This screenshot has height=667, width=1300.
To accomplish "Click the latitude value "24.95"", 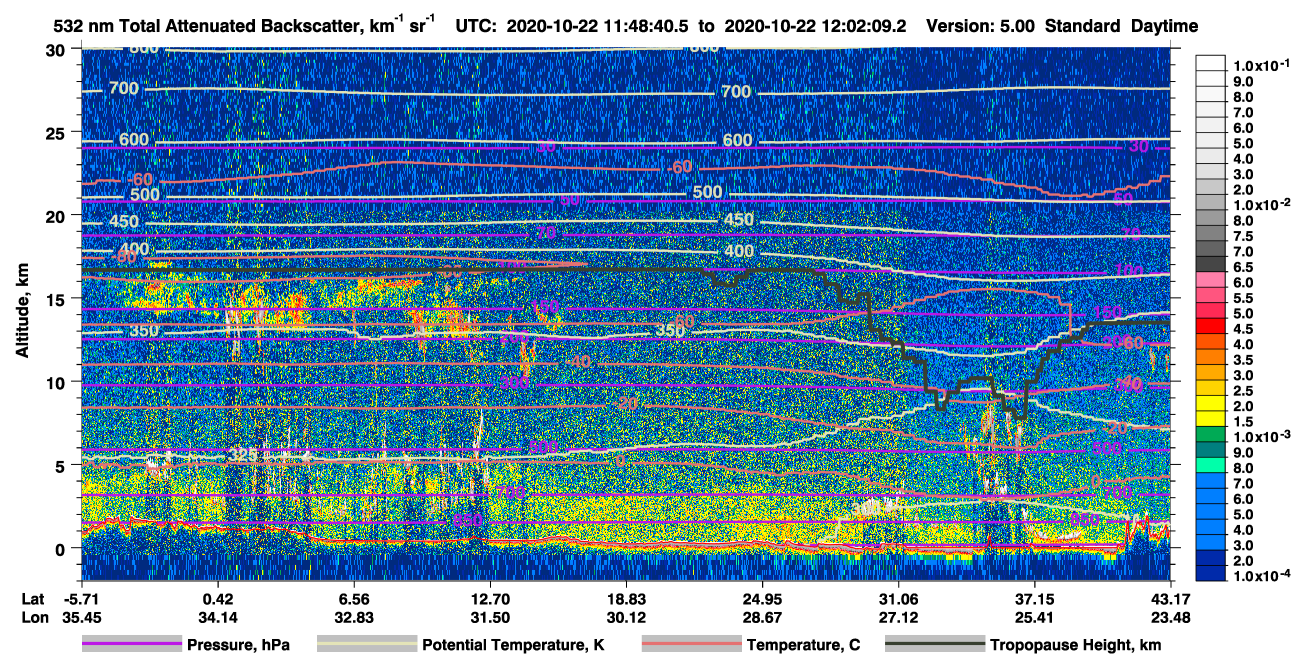I will [762, 599].
